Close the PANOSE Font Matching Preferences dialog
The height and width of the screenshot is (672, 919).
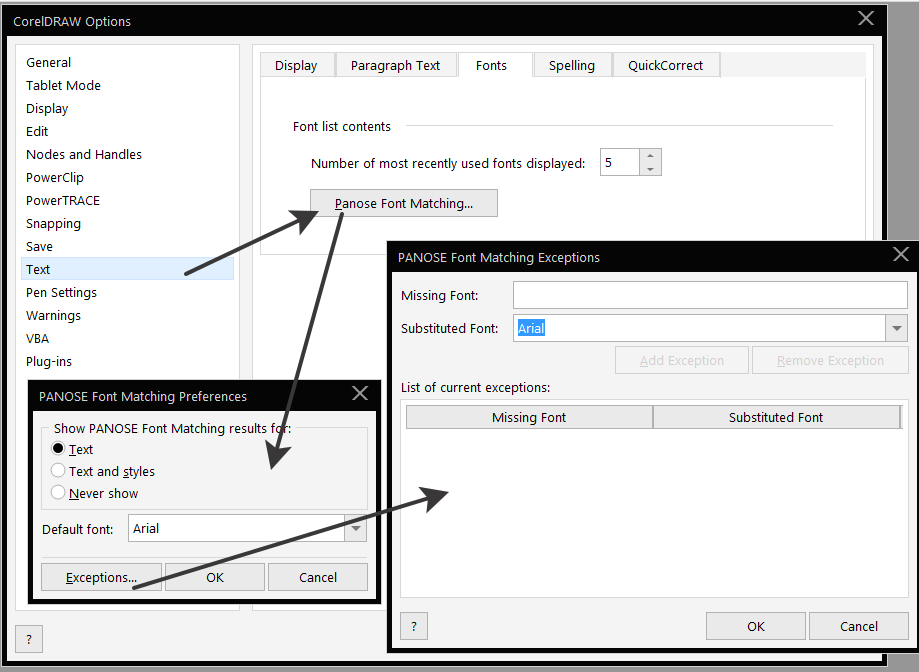pos(360,394)
